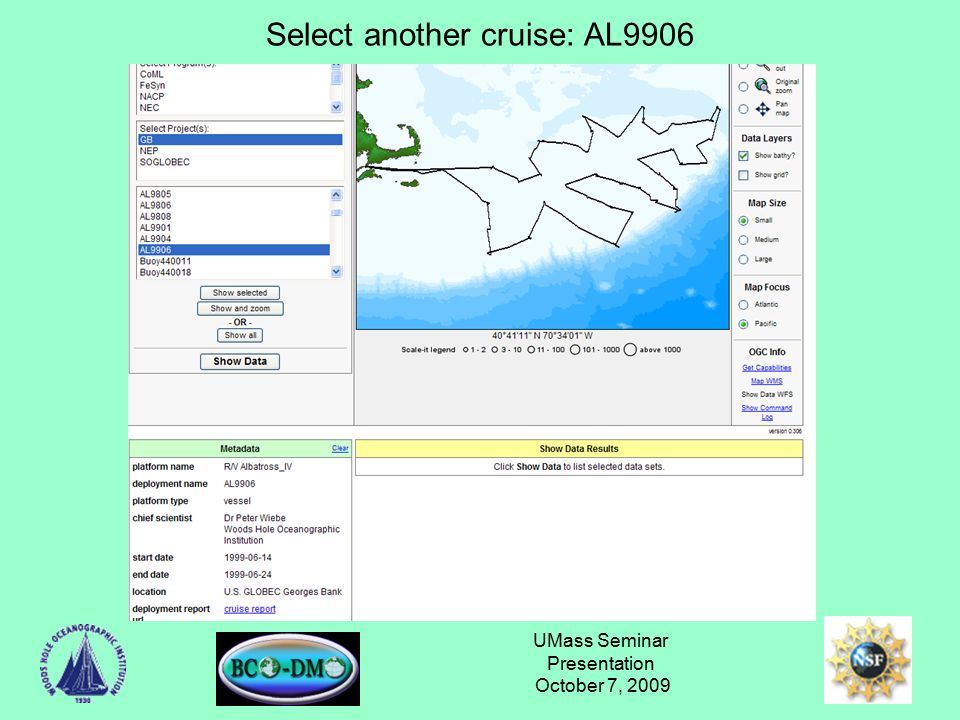Click the down arrow of the cruise list scrollbar
This screenshot has width=960, height=720.
click(336, 271)
